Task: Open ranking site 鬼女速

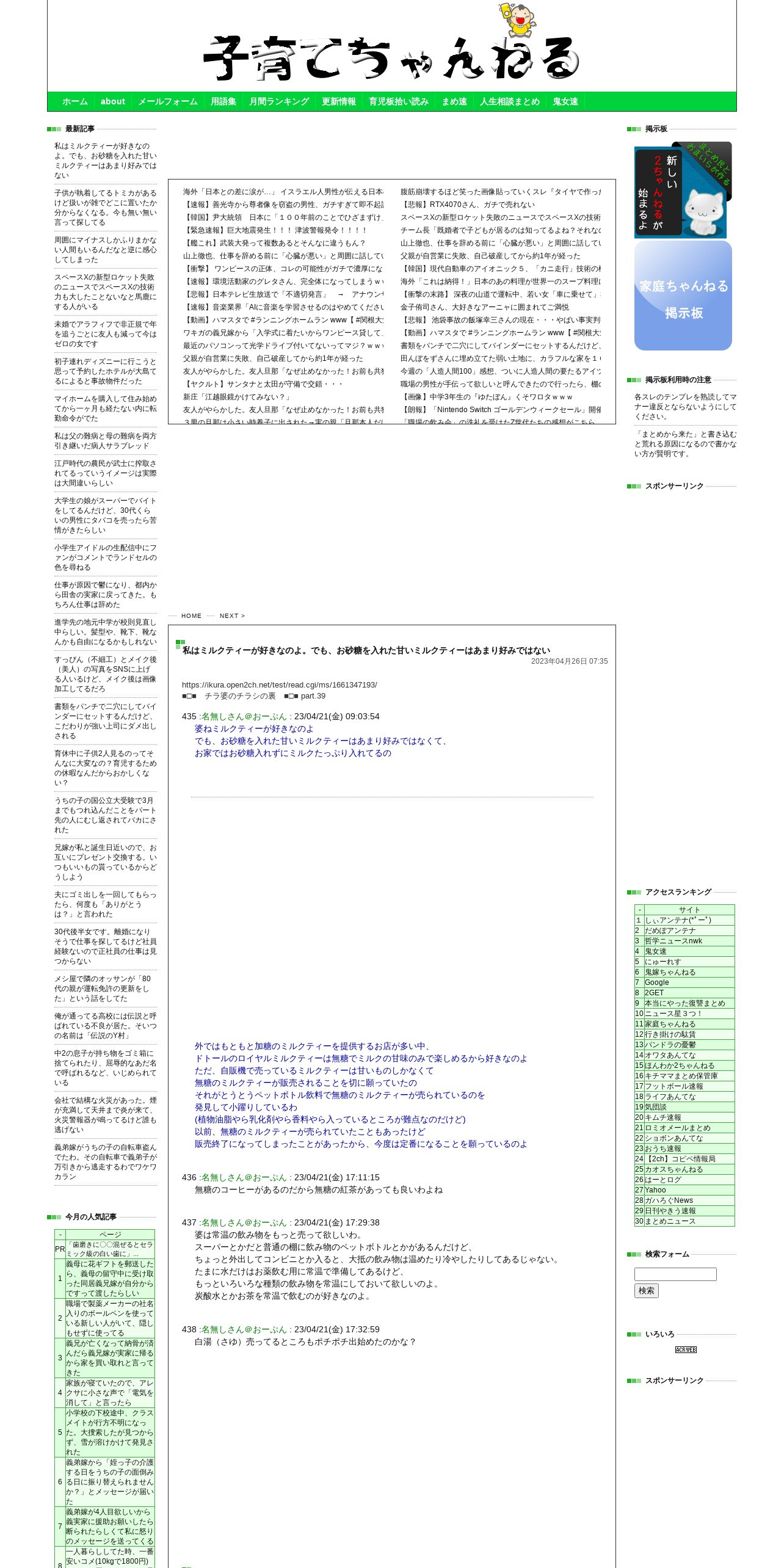Action: click(656, 951)
